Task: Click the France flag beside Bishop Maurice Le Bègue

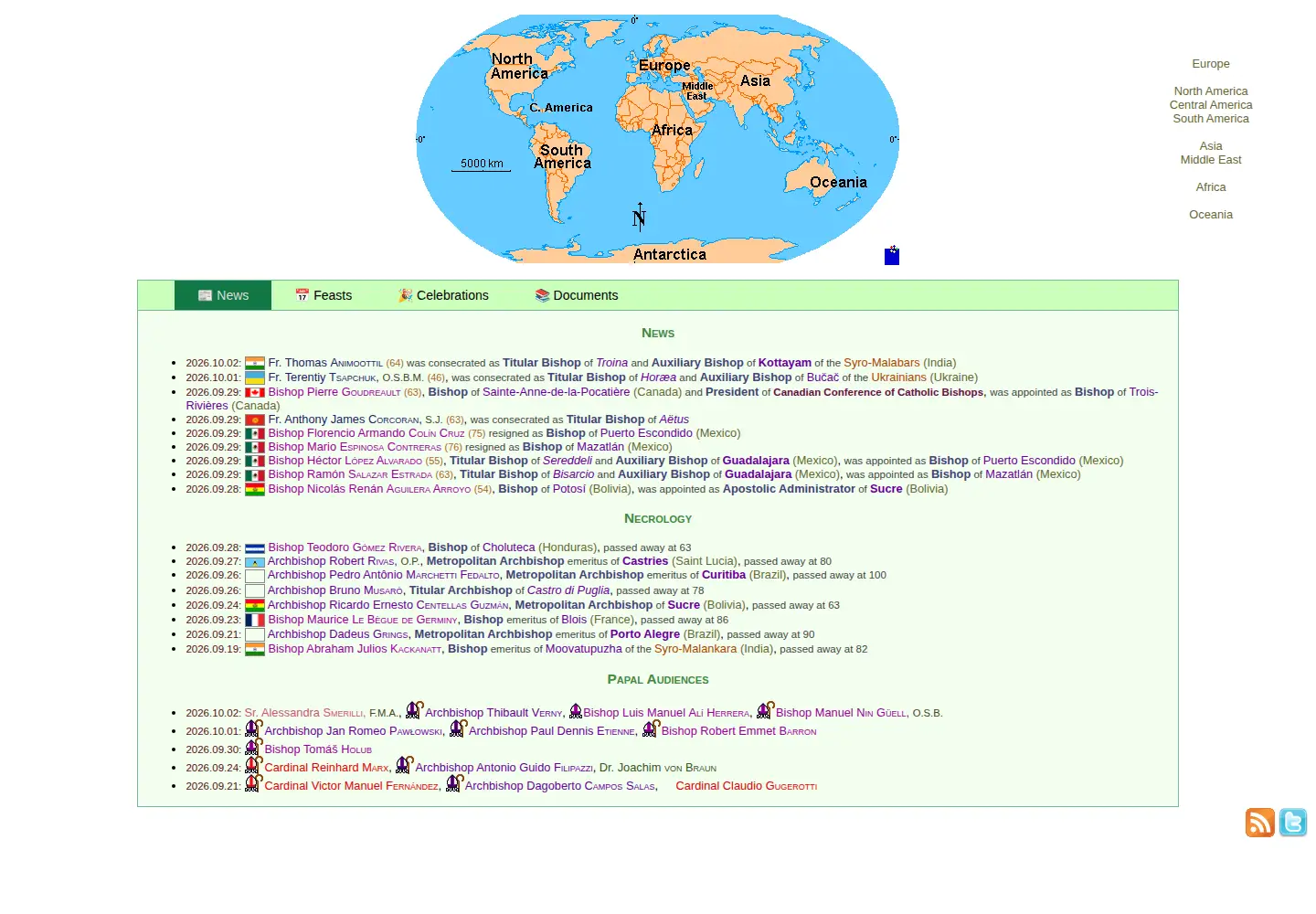Action: 255,620
